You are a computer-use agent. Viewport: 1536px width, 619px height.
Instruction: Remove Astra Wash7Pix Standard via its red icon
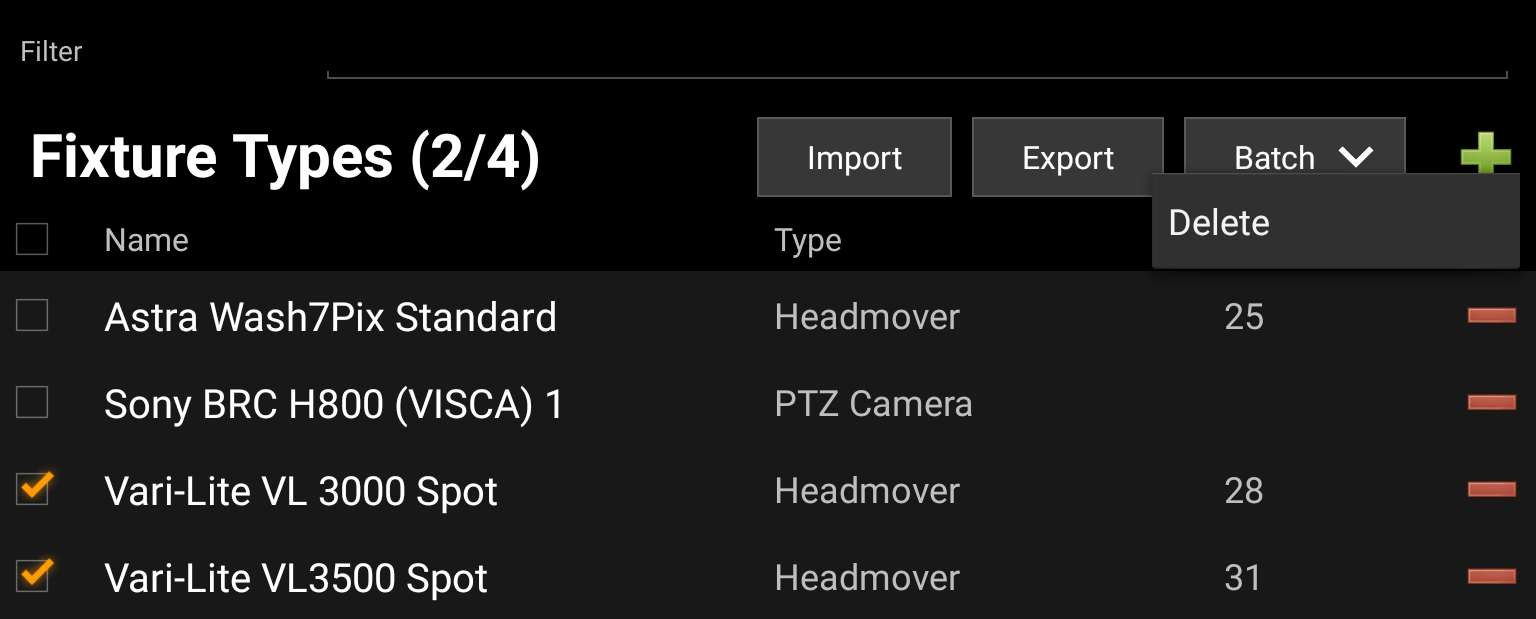pos(1491,316)
